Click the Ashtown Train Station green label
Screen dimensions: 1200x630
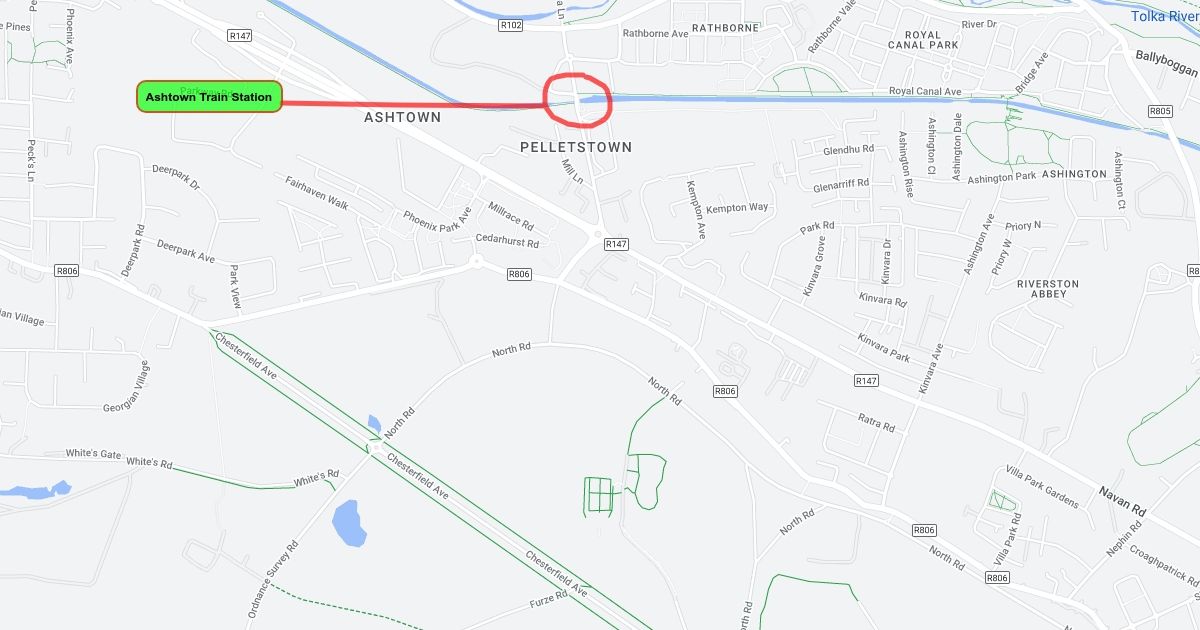(209, 97)
